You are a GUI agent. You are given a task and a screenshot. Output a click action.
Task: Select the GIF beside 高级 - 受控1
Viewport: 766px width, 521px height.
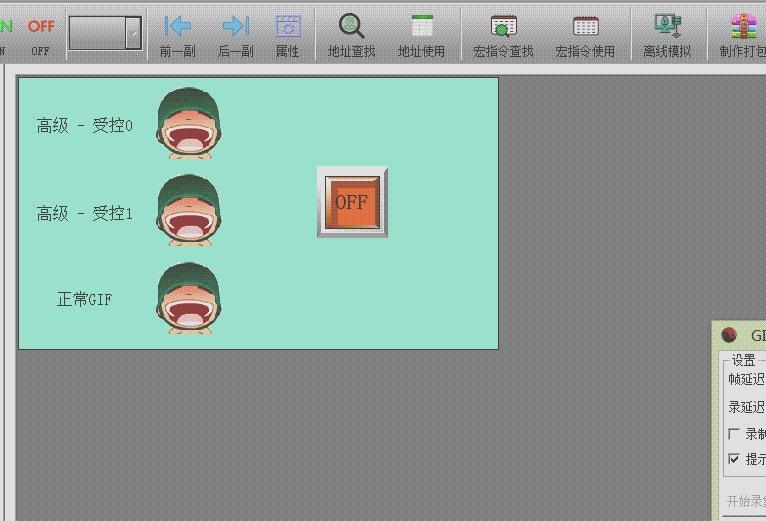(x=187, y=210)
